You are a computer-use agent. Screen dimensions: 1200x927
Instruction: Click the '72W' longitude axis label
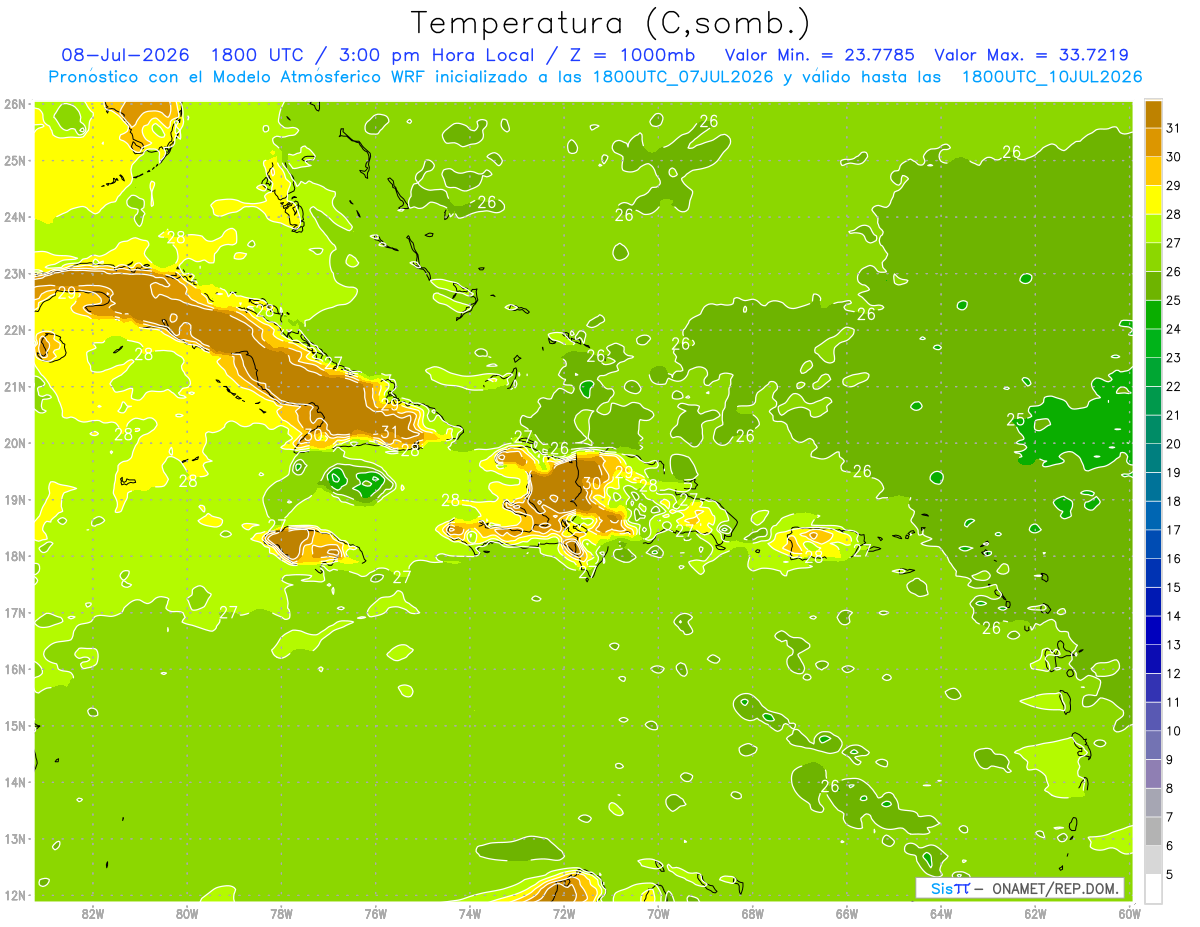point(564,913)
